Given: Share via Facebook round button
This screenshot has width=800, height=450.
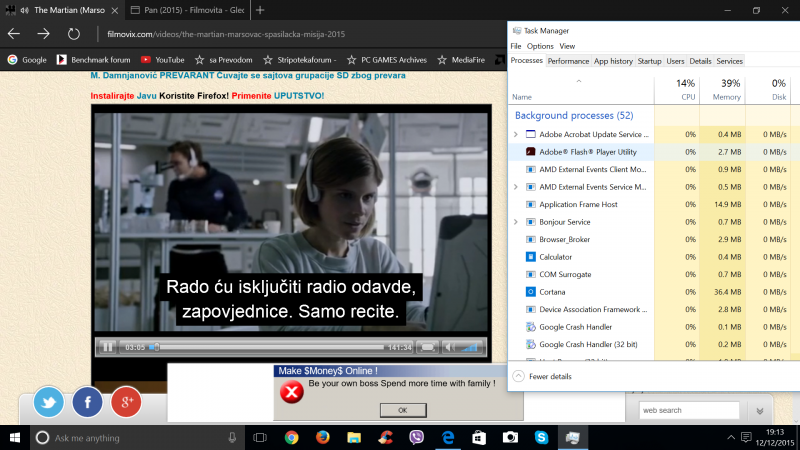Looking at the screenshot, I should pyautogui.click(x=87, y=402).
